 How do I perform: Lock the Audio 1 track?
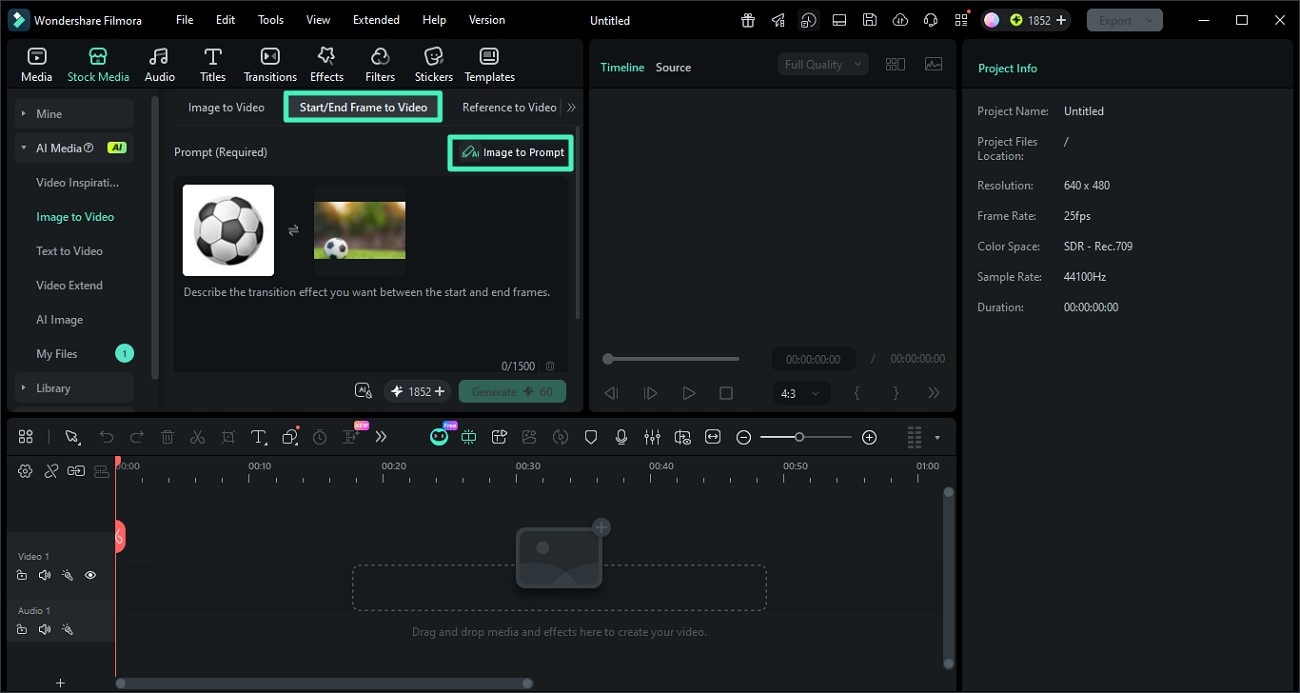click(22, 629)
